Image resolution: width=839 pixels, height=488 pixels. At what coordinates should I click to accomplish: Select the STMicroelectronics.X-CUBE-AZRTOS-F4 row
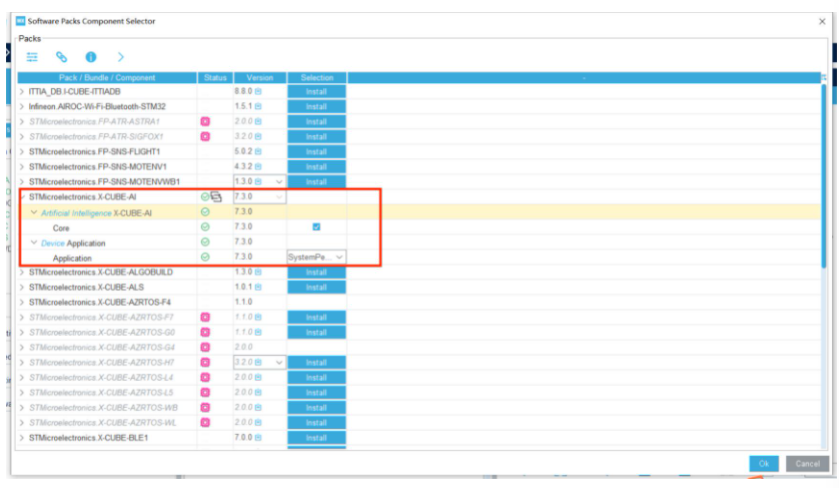click(100, 302)
